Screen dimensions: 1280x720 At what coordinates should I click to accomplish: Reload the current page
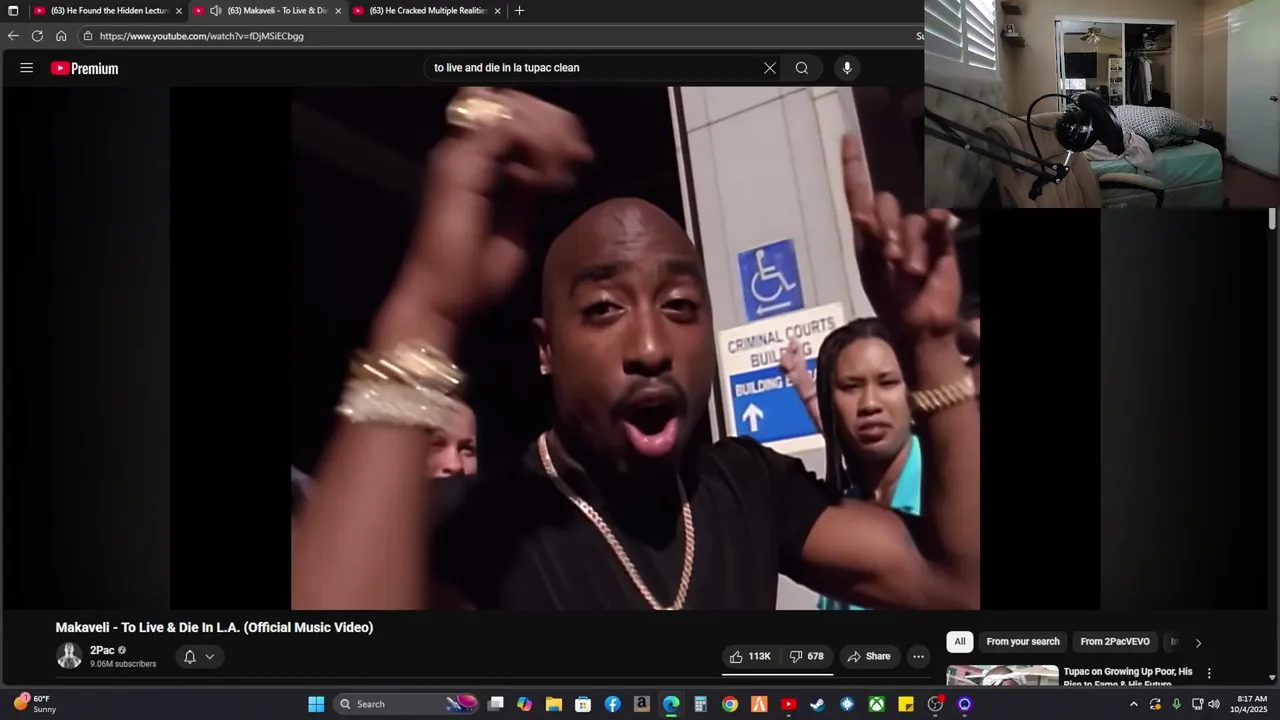[x=37, y=36]
